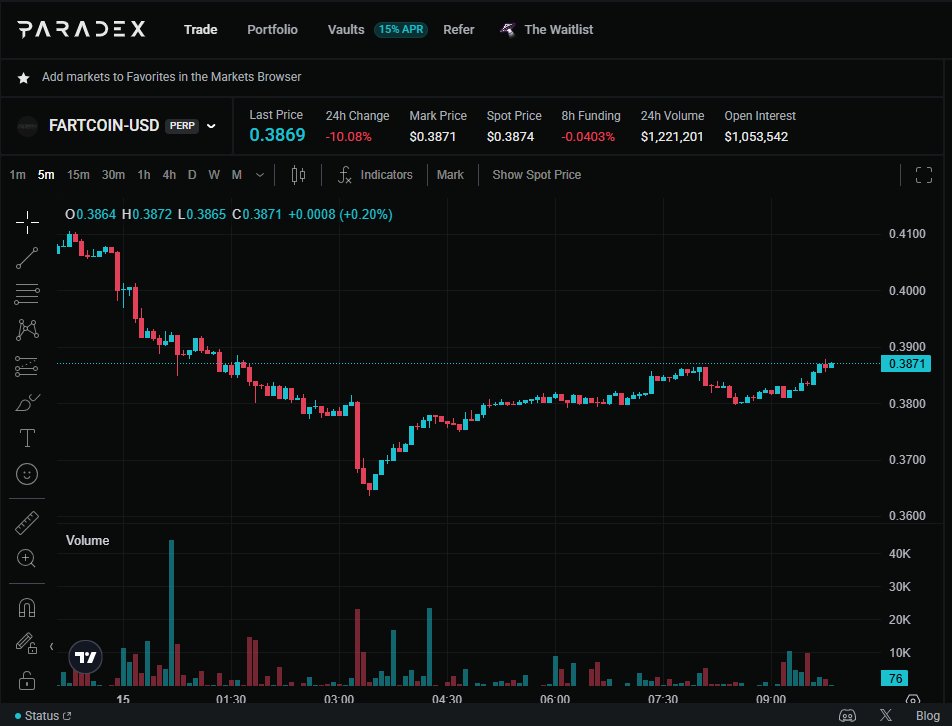Viewport: 952px width, 726px height.
Task: Toggle lock all drawing tools
Action: (27, 680)
